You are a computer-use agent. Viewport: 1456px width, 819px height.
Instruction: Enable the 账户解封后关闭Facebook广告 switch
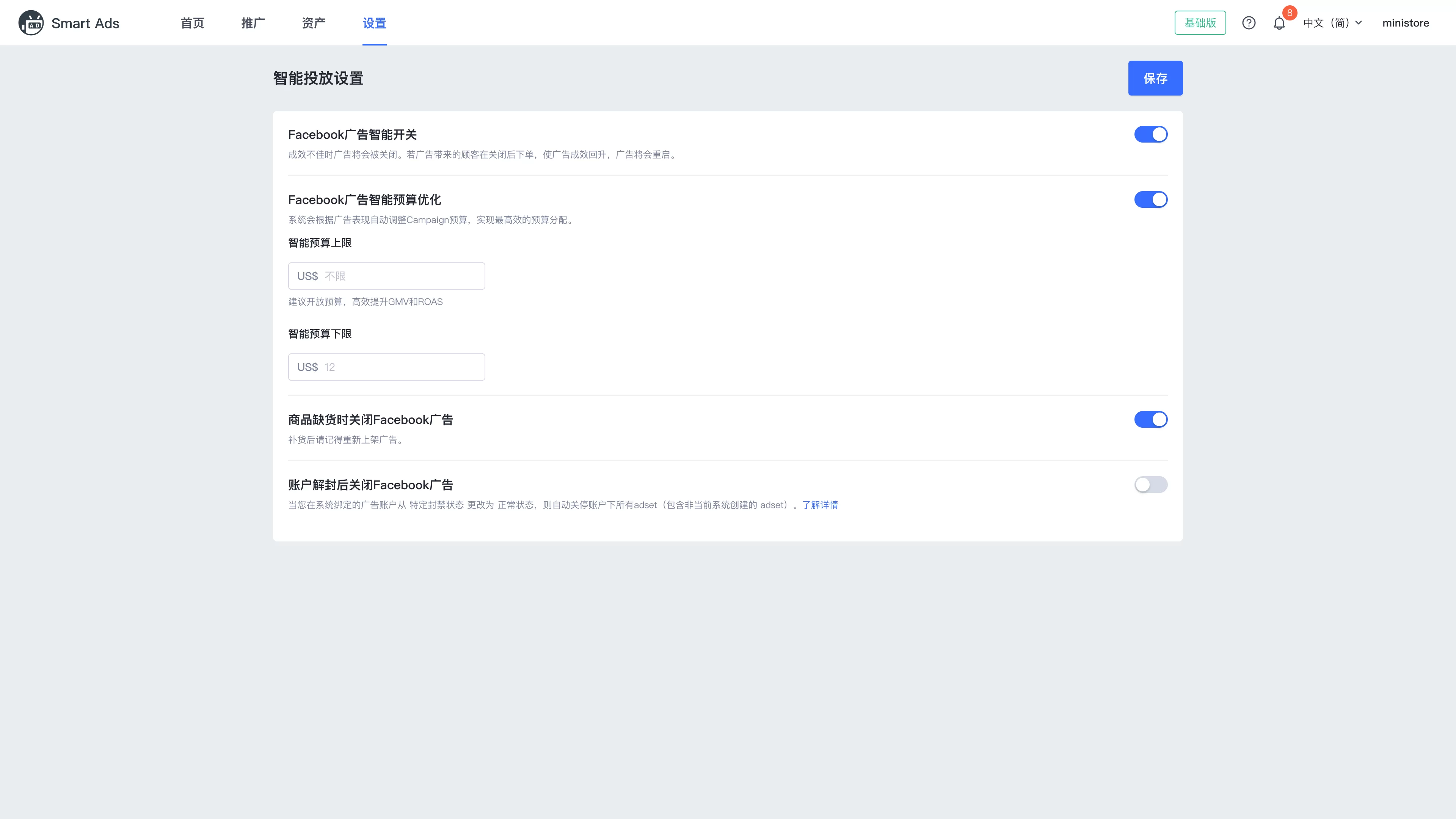tap(1151, 485)
